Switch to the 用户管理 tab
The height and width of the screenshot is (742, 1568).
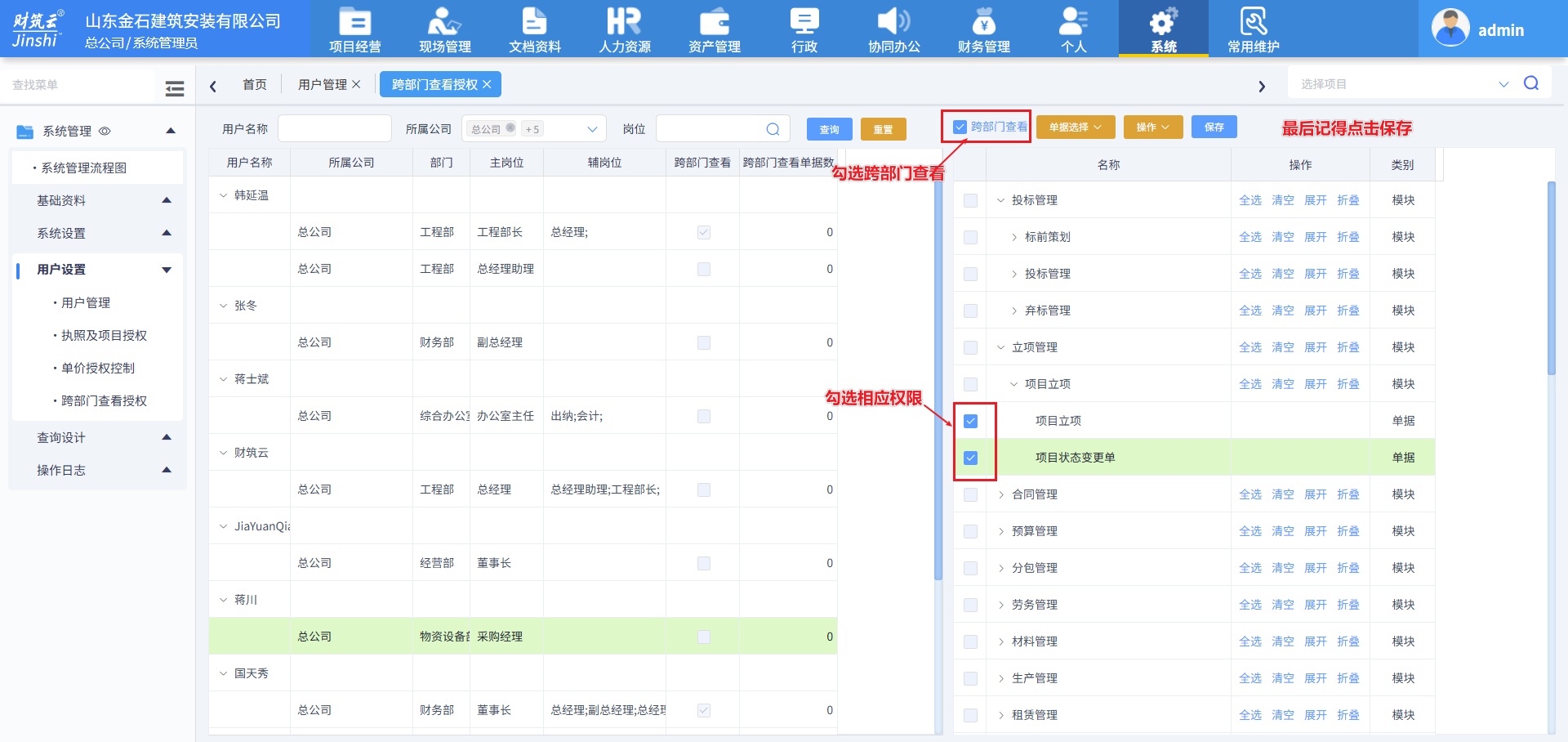pyautogui.click(x=323, y=84)
